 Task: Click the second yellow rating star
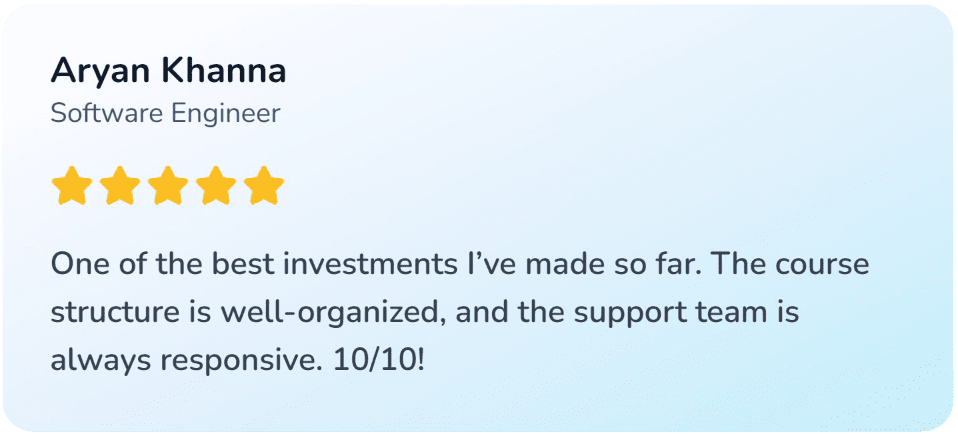tap(120, 186)
